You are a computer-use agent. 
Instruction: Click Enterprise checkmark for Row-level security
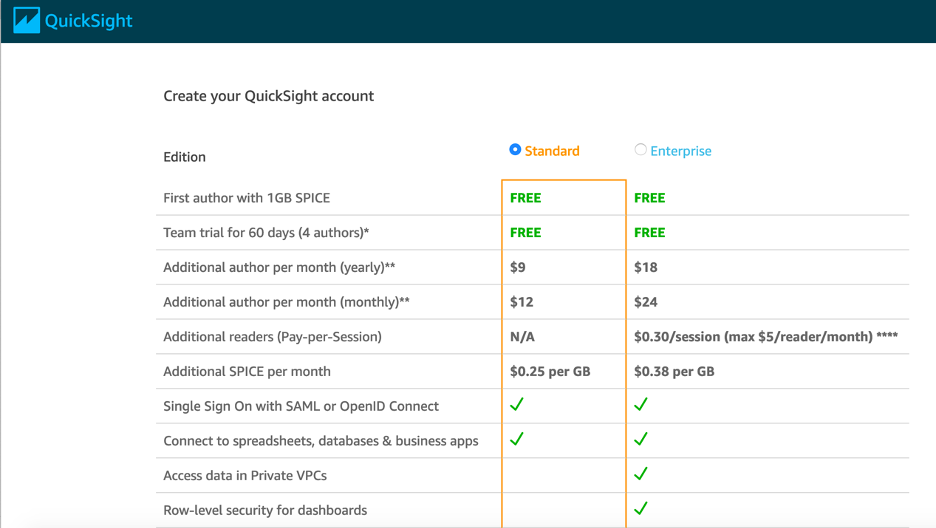[x=641, y=509]
